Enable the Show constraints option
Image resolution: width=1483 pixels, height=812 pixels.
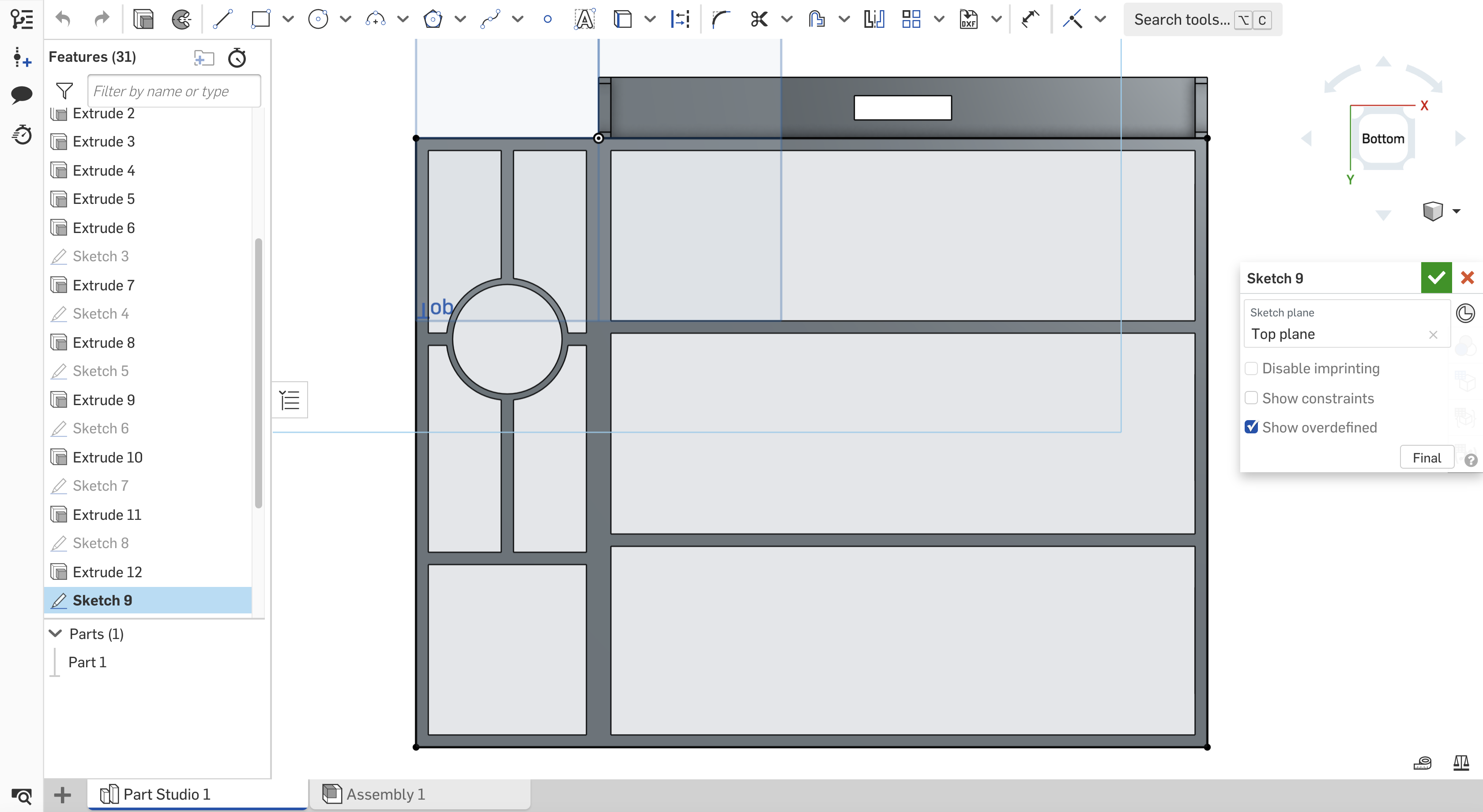1251,397
